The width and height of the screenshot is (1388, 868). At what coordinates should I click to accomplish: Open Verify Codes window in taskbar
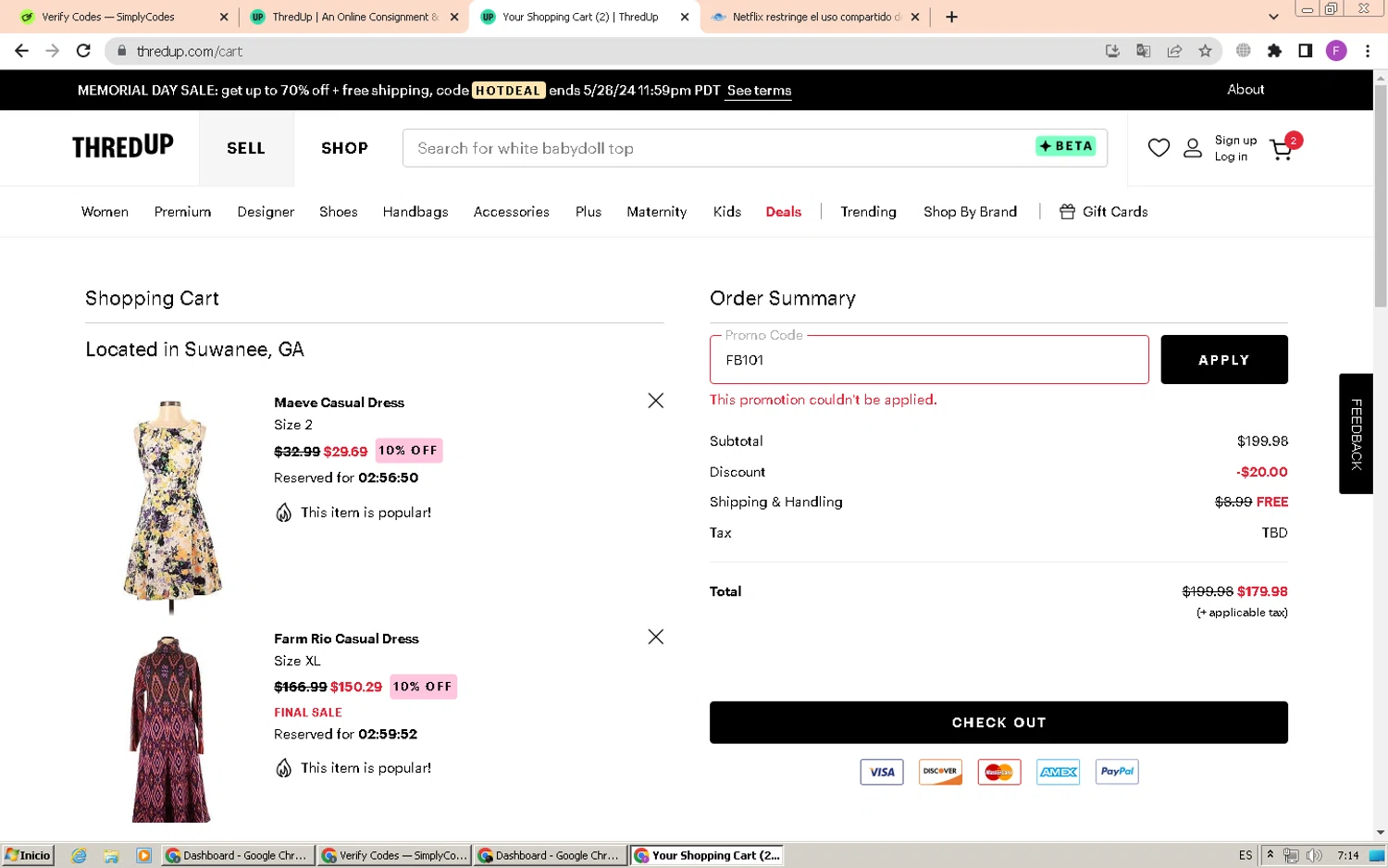(x=393, y=856)
